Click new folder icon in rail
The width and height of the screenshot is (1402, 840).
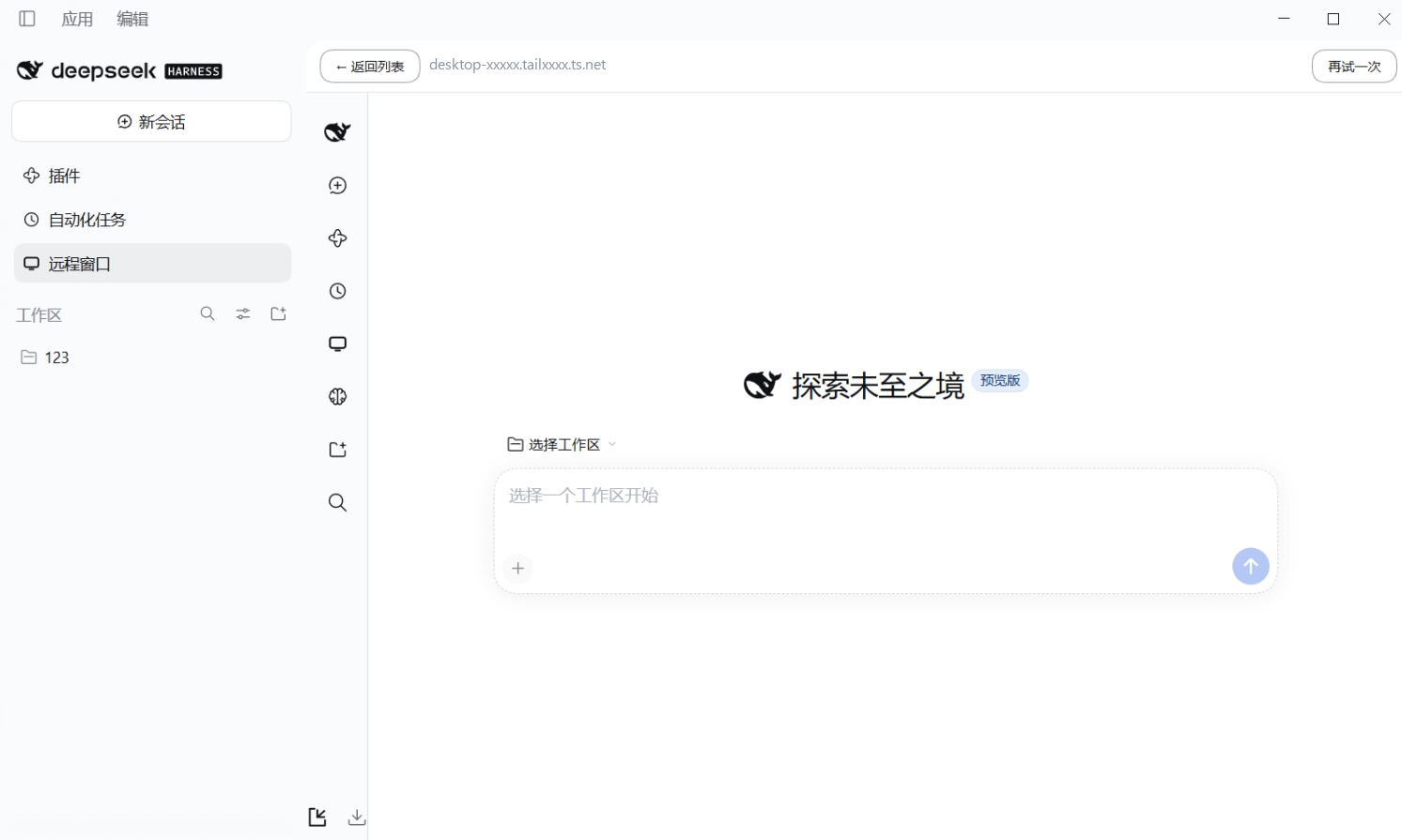pos(338,450)
